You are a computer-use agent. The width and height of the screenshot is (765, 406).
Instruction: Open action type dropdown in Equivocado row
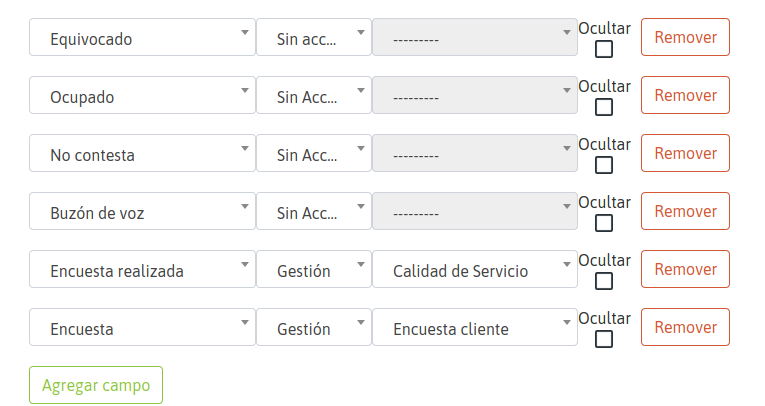(314, 38)
